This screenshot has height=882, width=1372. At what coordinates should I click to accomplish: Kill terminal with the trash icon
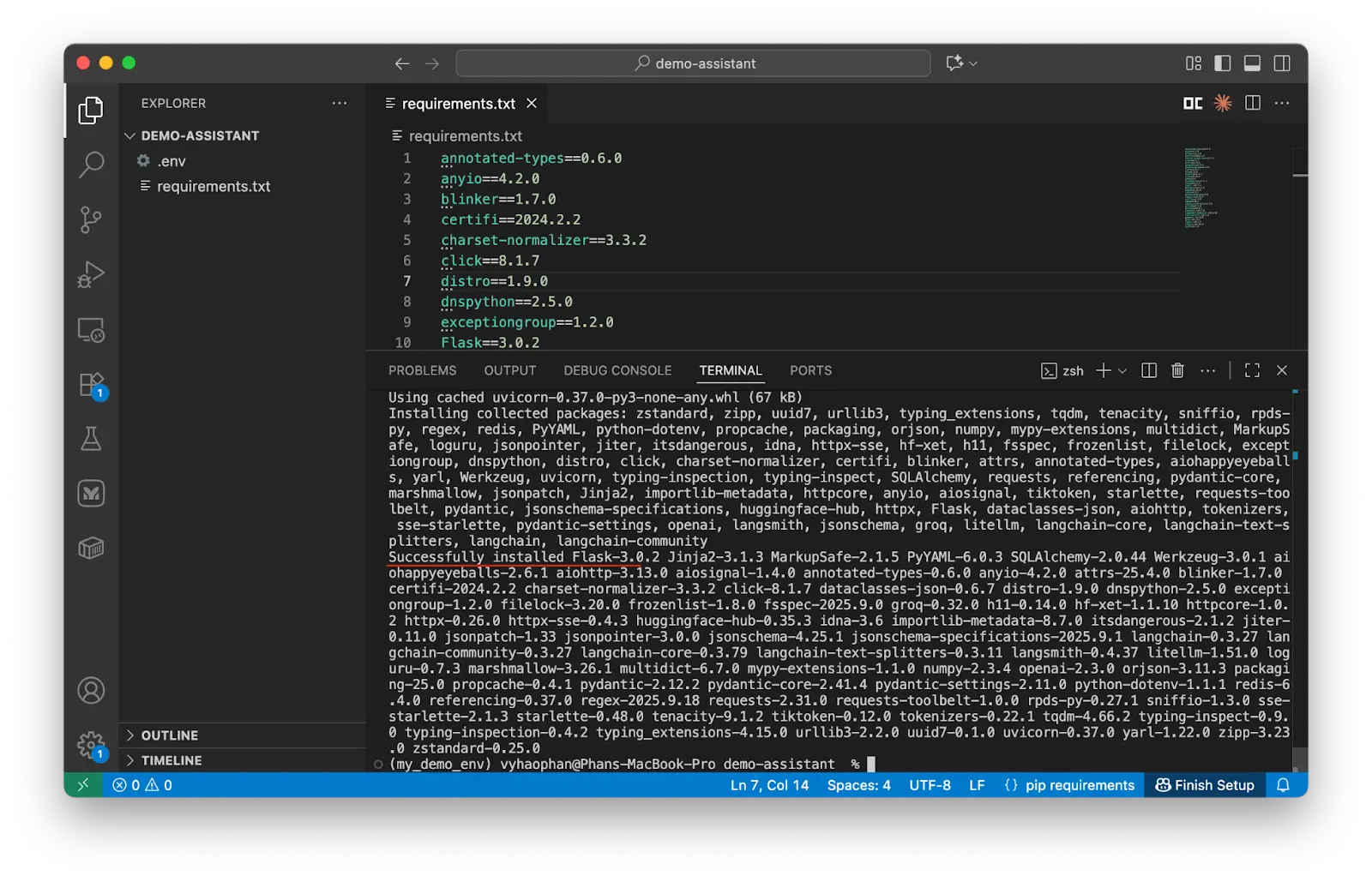1177,370
